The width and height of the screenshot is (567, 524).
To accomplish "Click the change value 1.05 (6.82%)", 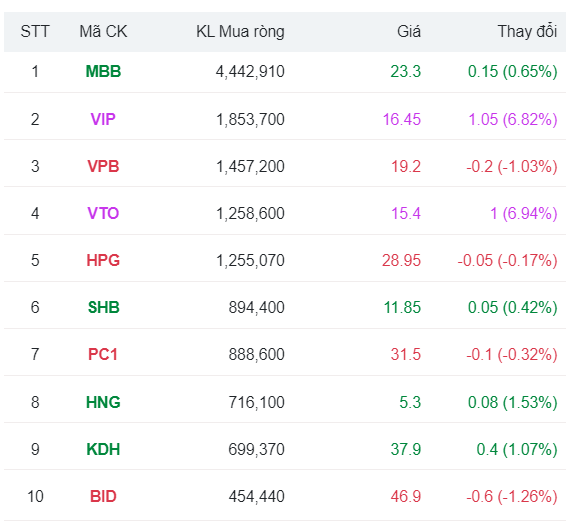I will (x=513, y=119).
